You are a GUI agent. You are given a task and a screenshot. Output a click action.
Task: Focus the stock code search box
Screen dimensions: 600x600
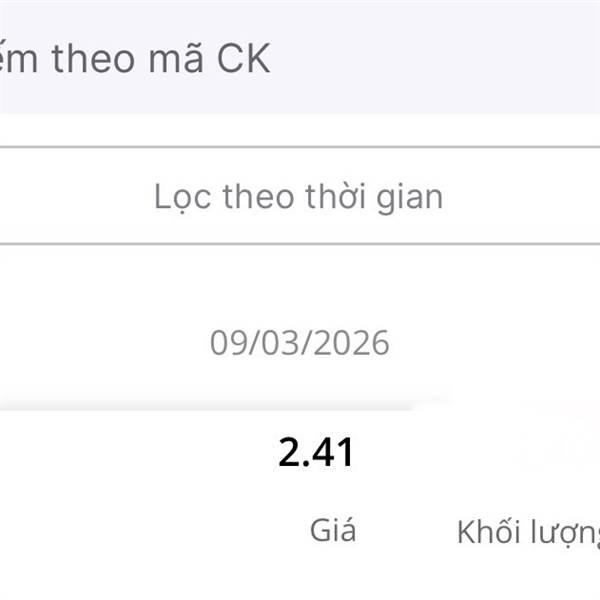(x=300, y=58)
